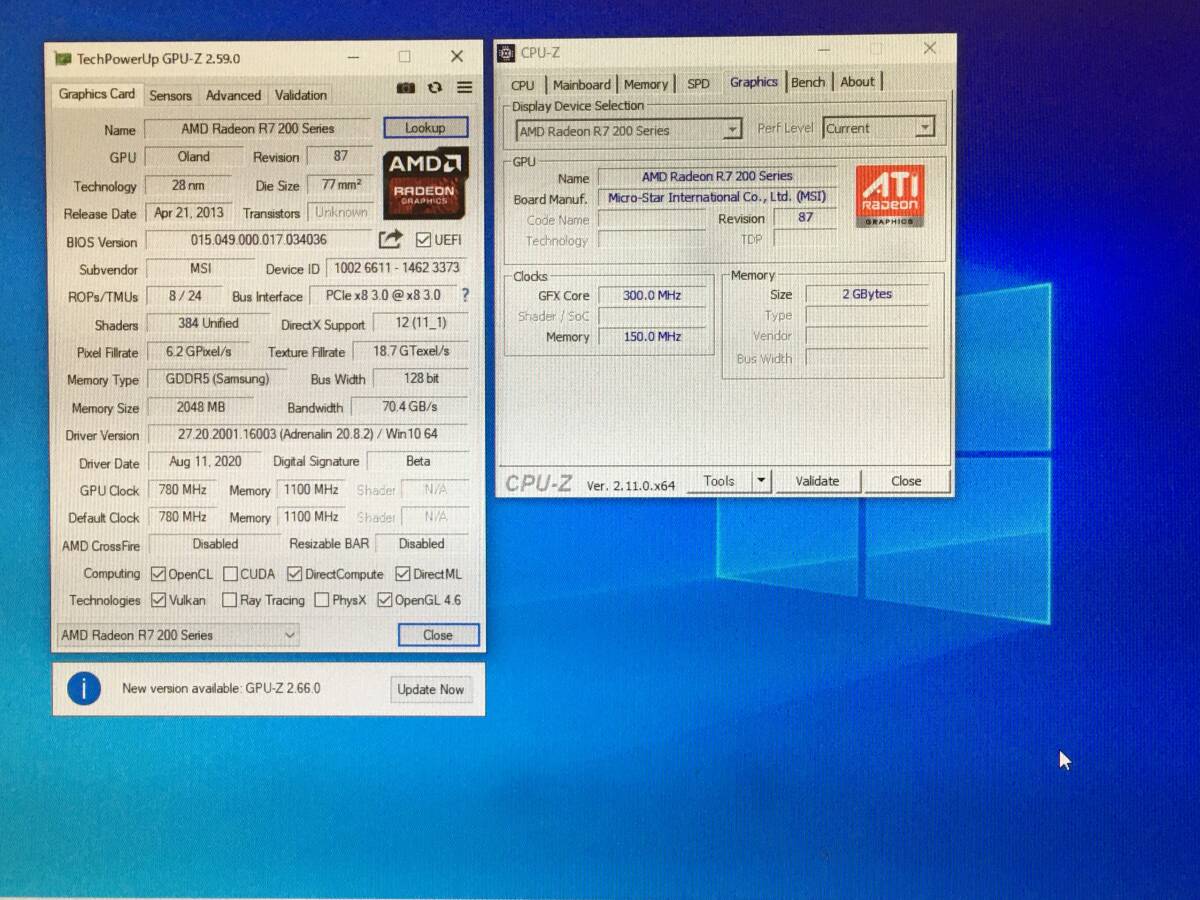The image size is (1200, 900).
Task: Open the Perf Level dropdown in CPU-Z
Action: 879,128
